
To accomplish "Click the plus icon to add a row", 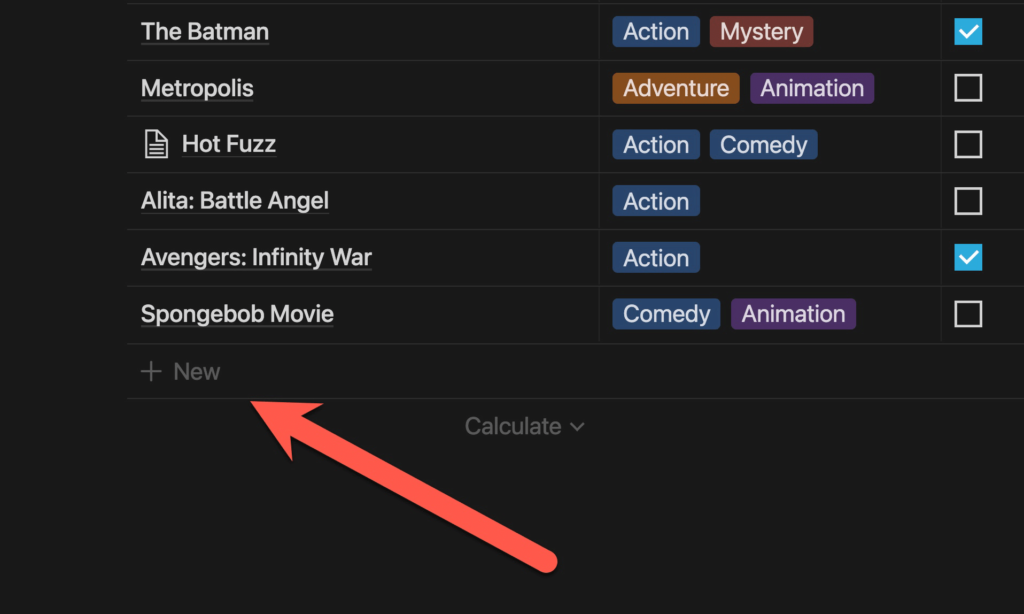I will [151, 372].
